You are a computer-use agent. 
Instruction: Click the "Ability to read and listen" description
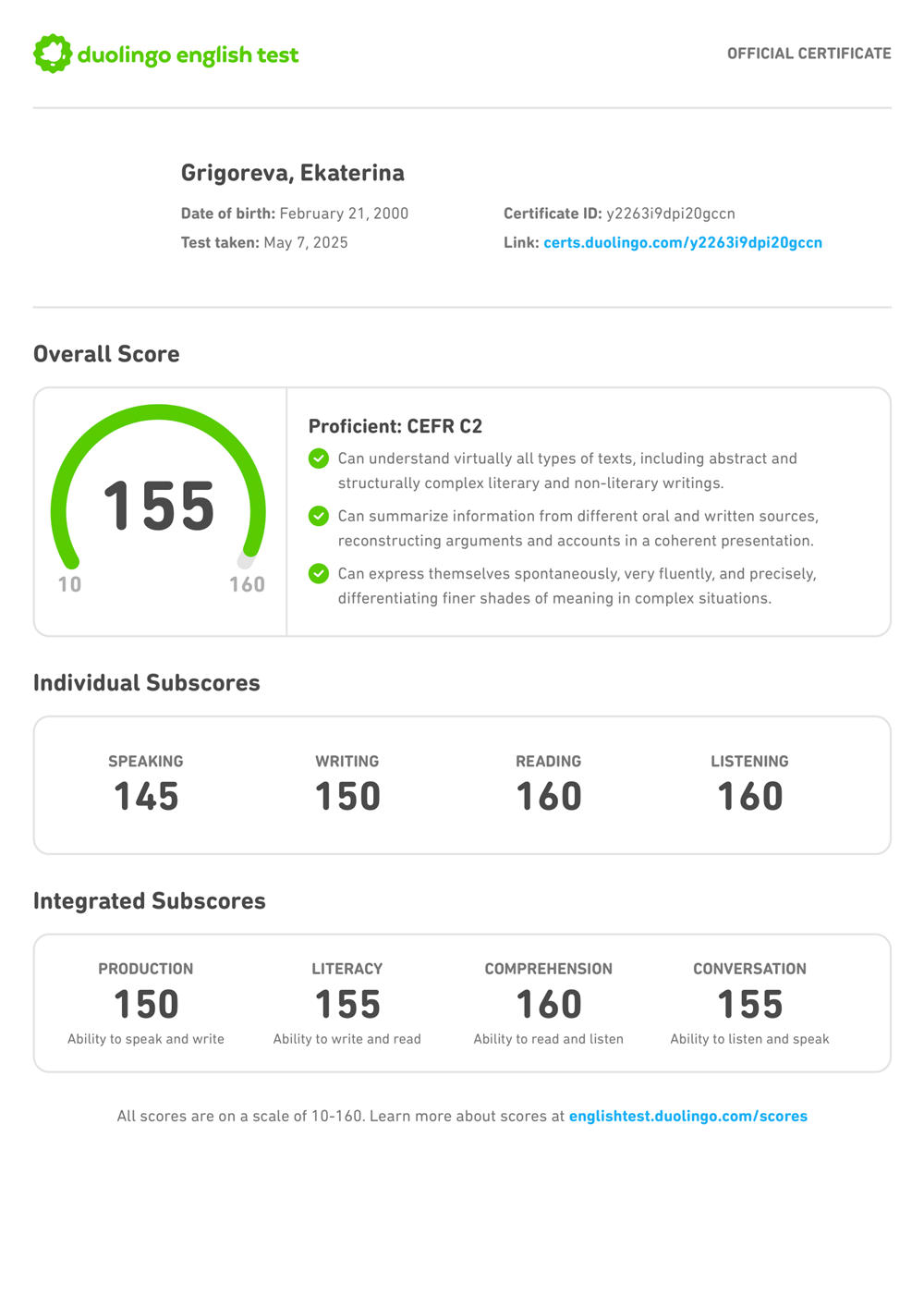coord(549,1039)
